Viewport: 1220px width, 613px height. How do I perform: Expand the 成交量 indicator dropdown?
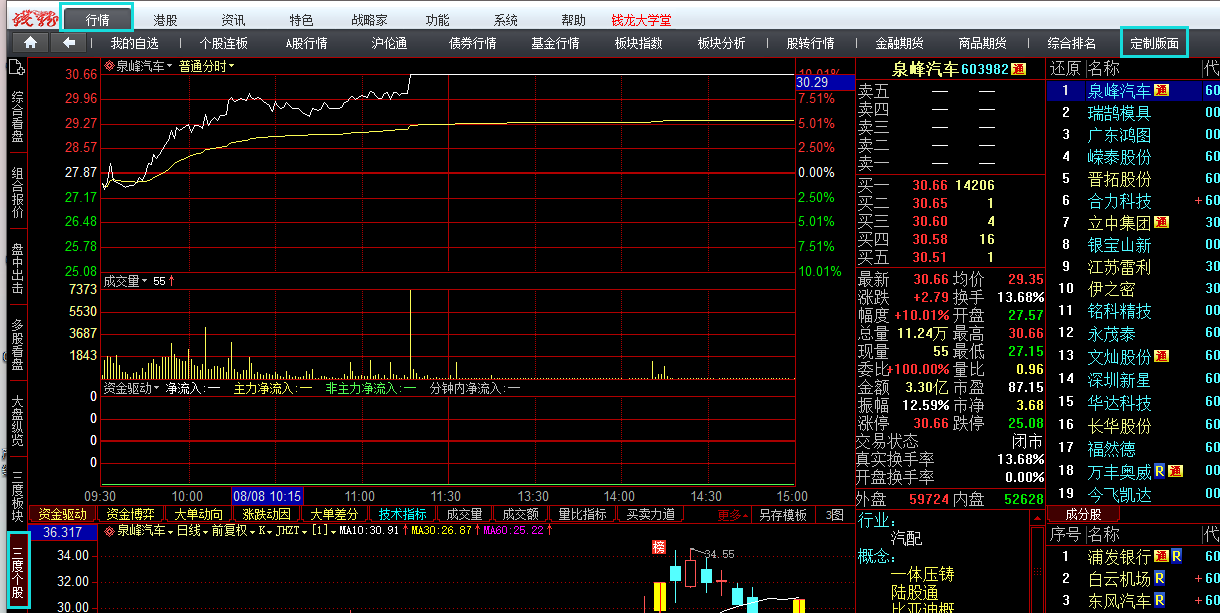coord(145,282)
